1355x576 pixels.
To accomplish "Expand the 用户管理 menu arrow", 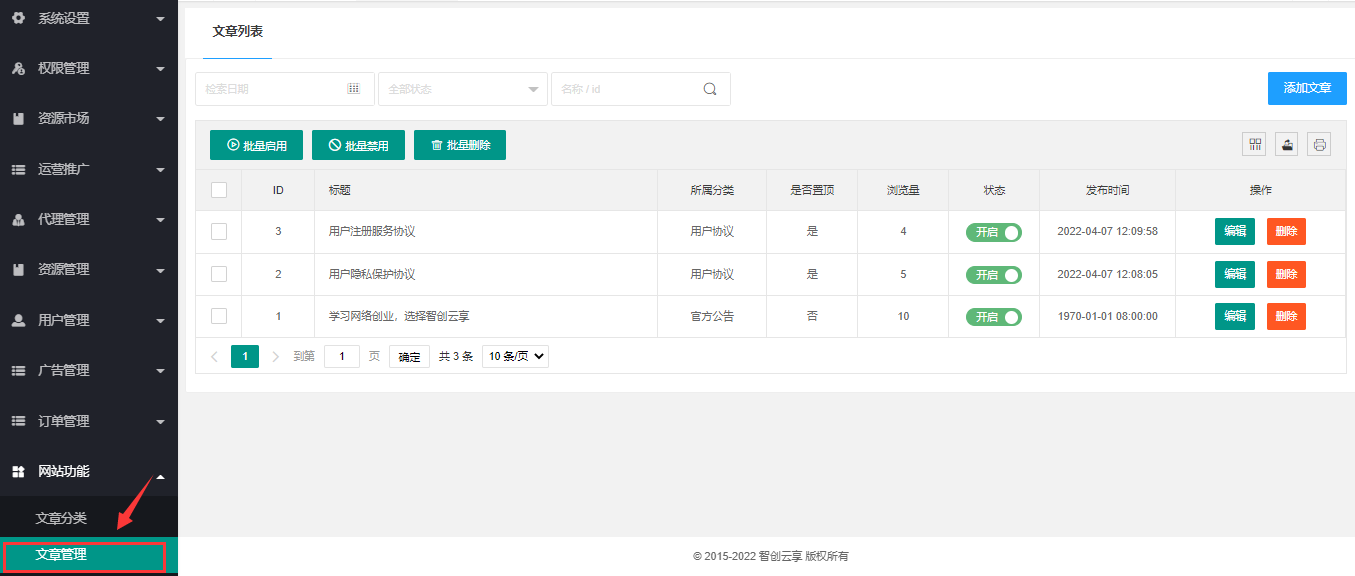I will [x=160, y=321].
